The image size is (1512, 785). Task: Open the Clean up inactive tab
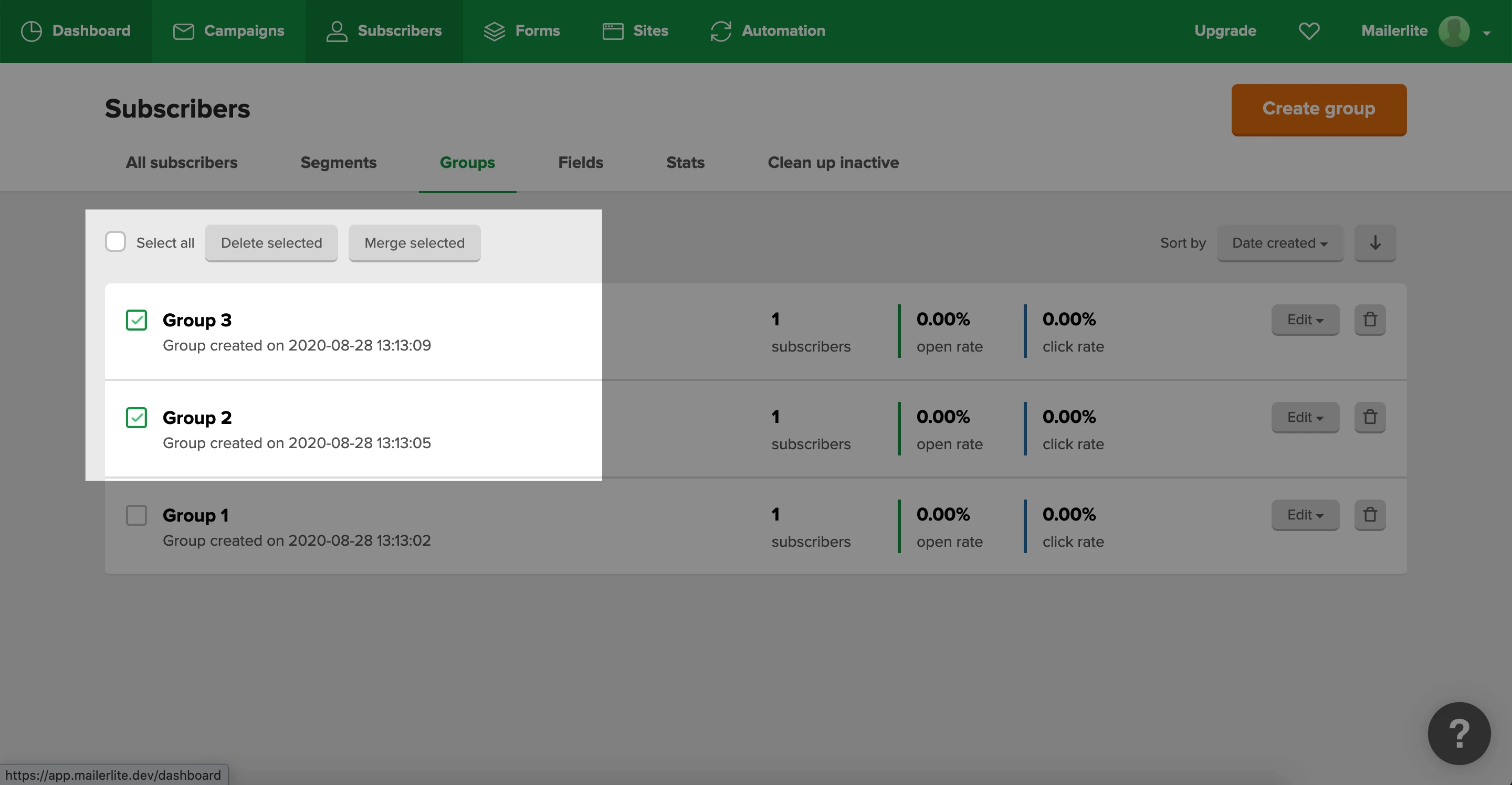point(833,163)
